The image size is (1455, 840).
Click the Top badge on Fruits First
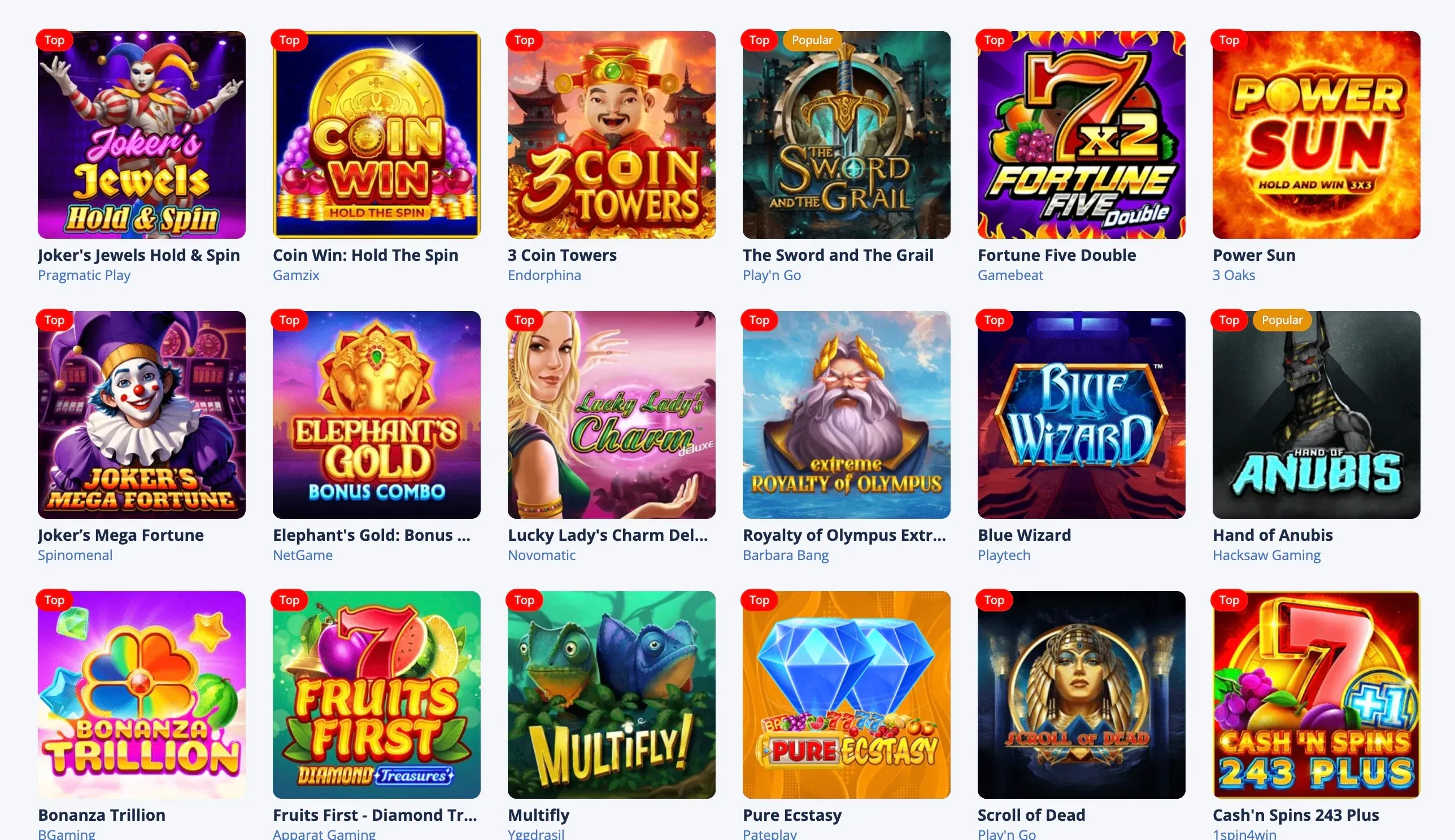289,600
